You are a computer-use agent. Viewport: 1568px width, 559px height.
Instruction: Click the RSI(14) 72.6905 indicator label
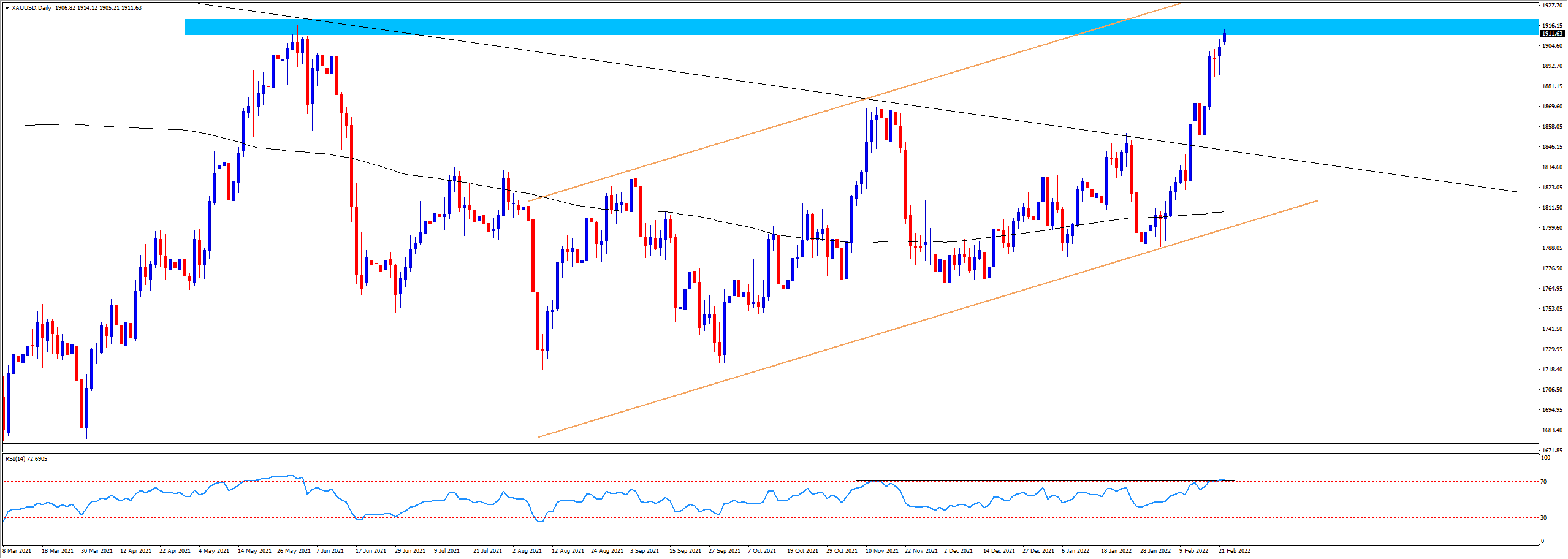pos(26,458)
